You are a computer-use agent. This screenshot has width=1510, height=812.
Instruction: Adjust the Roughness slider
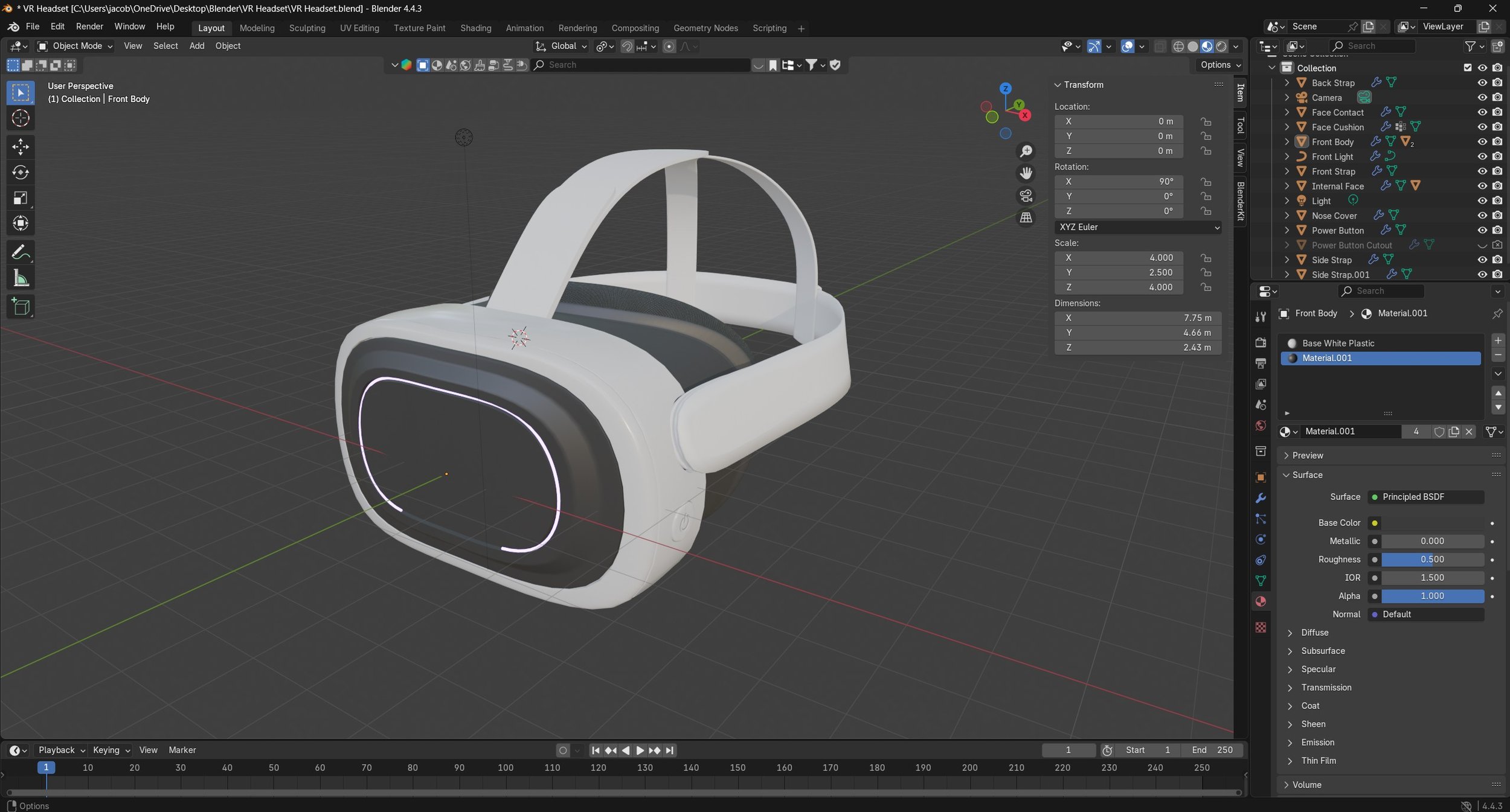coord(1431,560)
